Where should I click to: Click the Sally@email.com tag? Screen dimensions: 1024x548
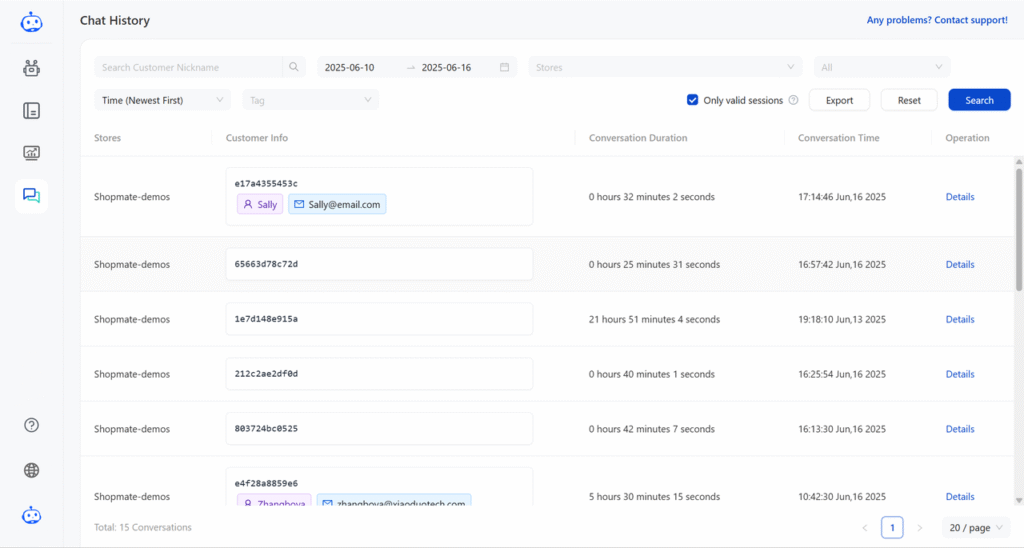[337, 204]
